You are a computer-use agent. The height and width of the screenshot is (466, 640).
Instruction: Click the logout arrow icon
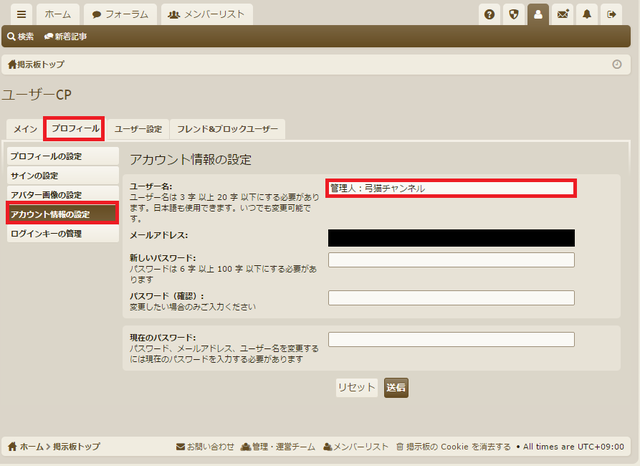[611, 15]
